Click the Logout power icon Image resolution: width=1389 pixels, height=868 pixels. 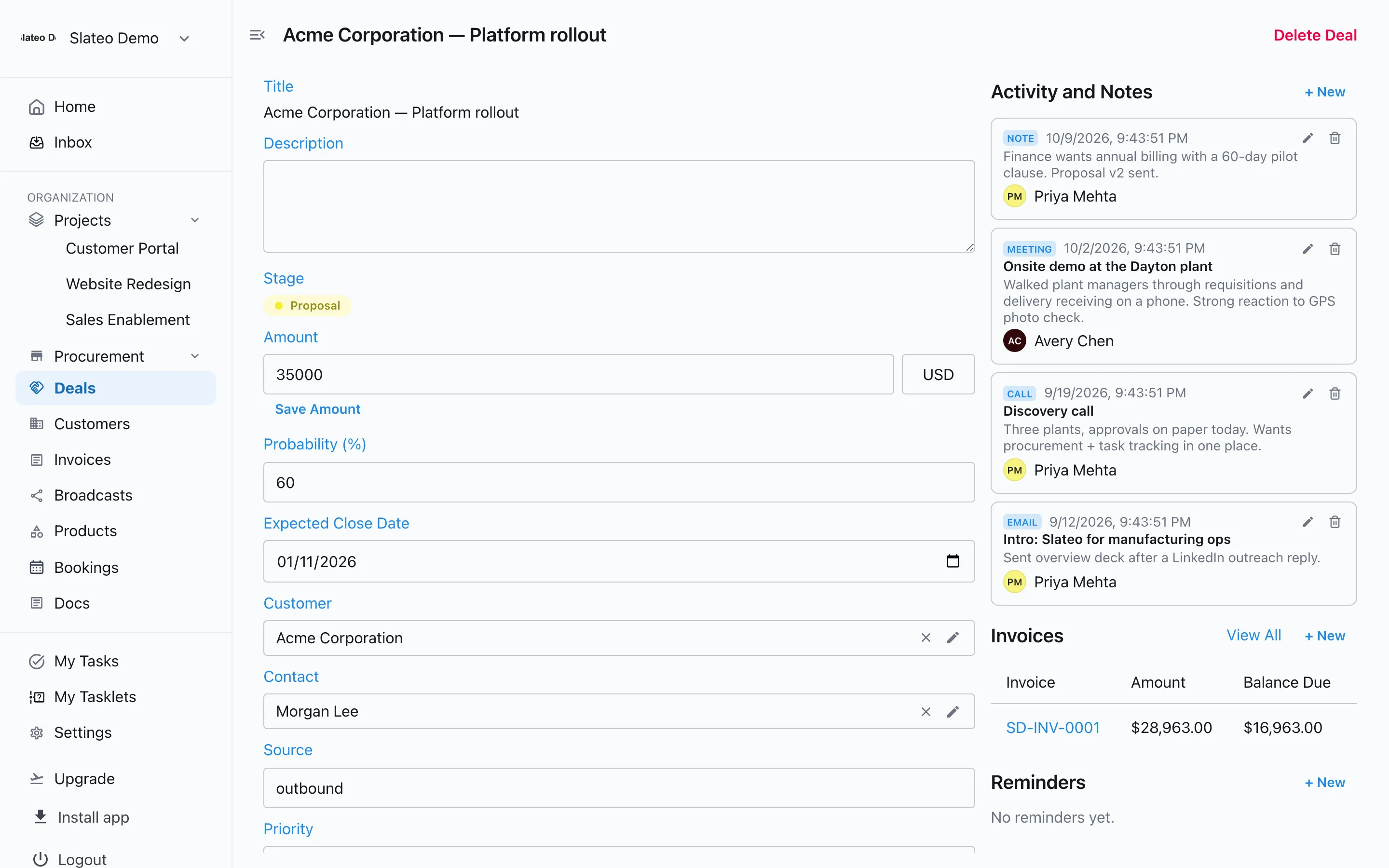40,859
